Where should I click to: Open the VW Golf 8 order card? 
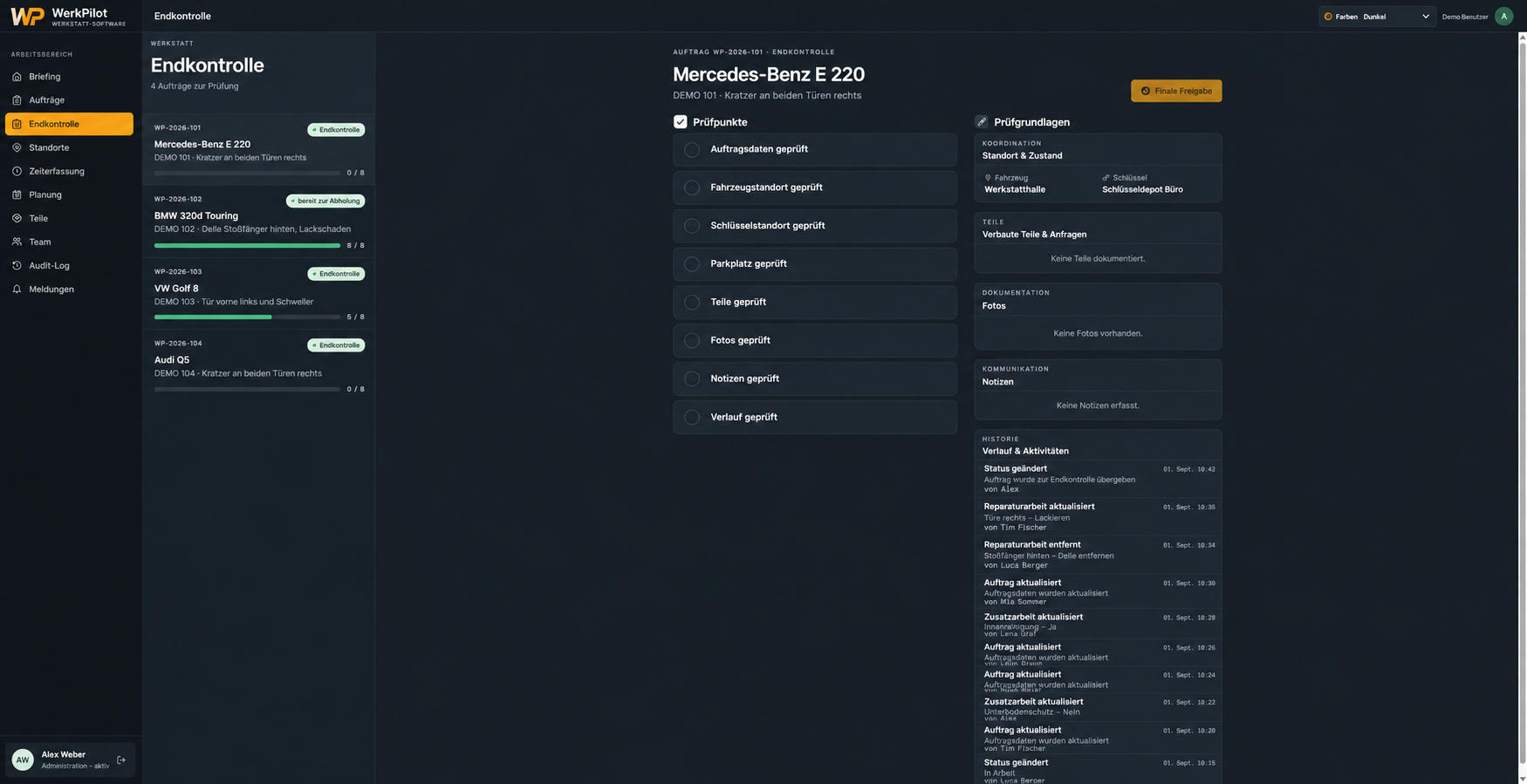click(259, 294)
